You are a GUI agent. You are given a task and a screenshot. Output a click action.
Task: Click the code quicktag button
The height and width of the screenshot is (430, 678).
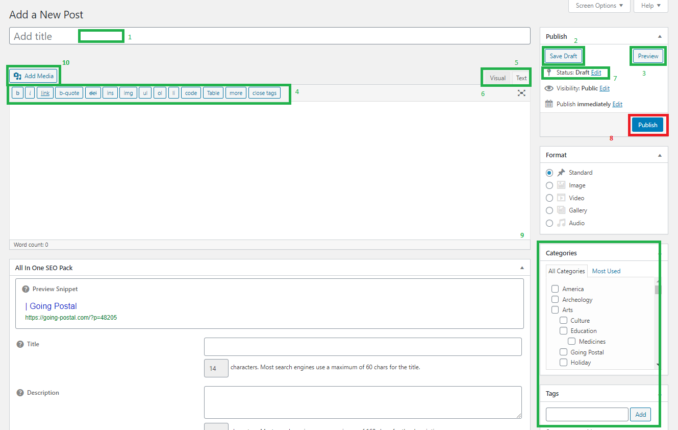click(191, 93)
